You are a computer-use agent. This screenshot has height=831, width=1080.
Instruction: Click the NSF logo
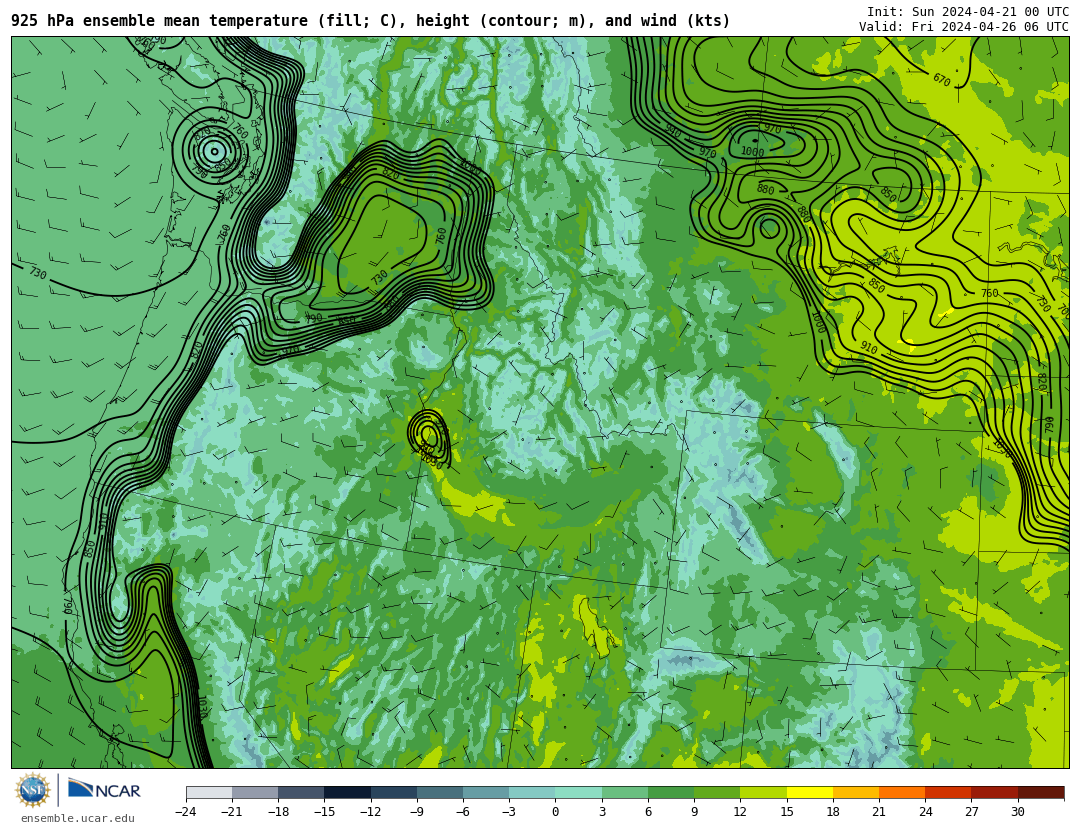tap(32, 790)
